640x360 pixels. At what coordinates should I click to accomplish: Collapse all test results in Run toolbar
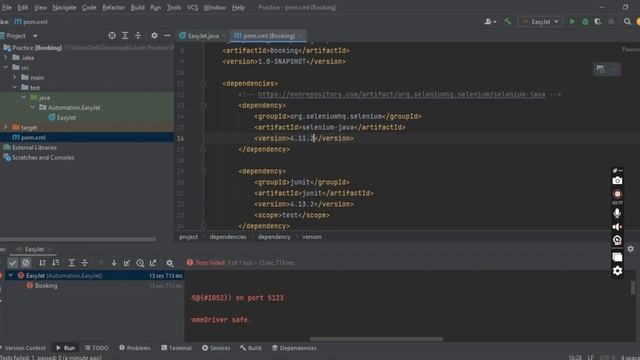(x=84, y=263)
